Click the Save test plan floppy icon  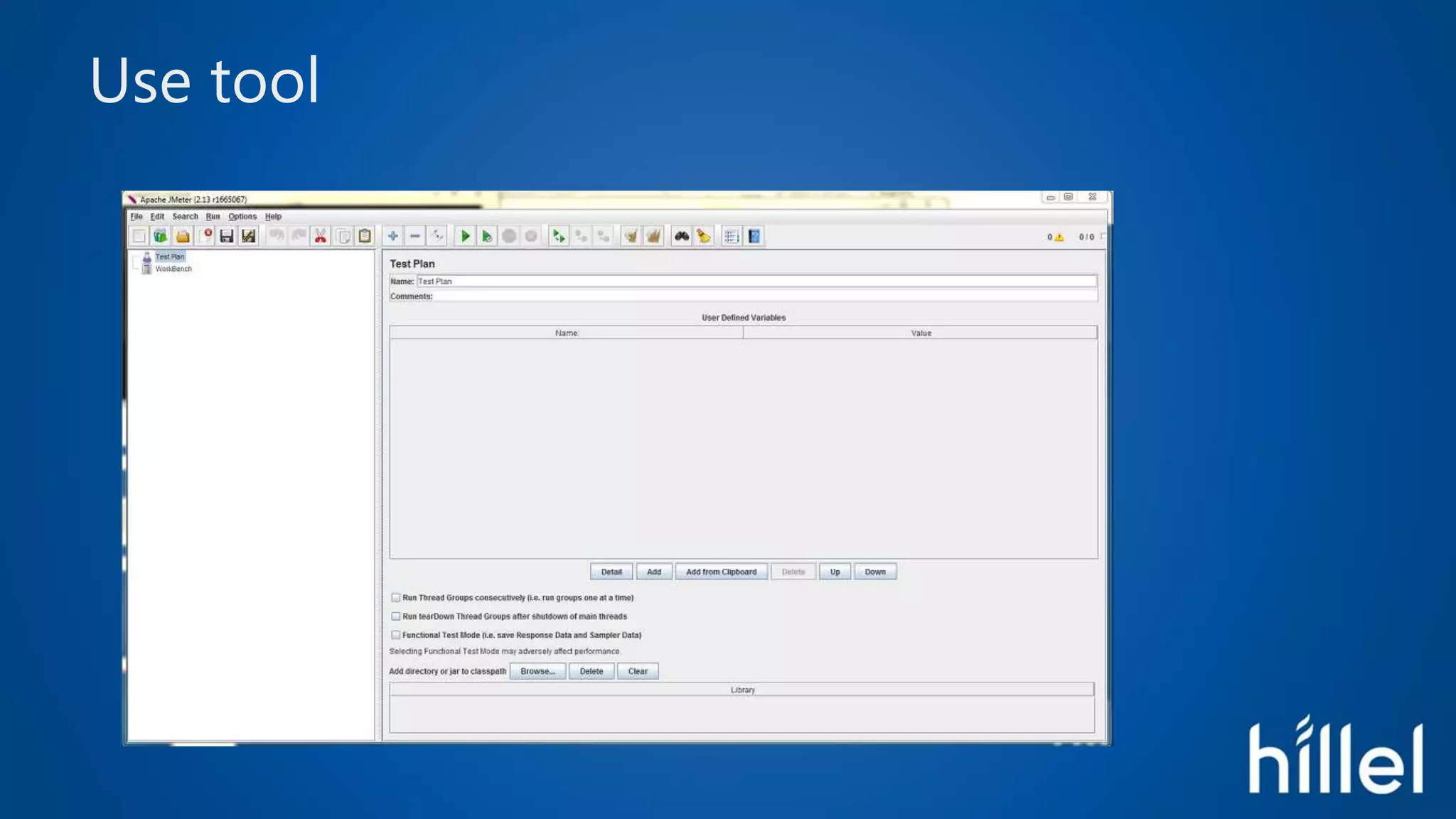tap(227, 236)
